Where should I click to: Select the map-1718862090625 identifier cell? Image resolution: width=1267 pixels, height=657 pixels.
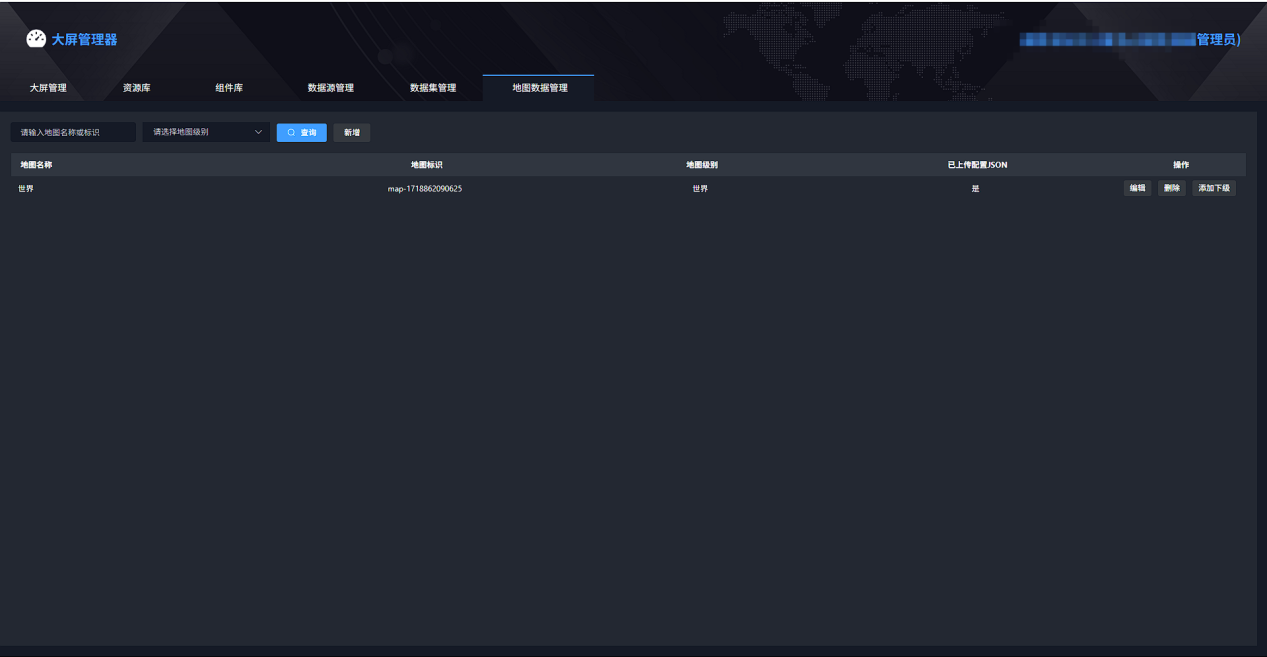coord(425,189)
